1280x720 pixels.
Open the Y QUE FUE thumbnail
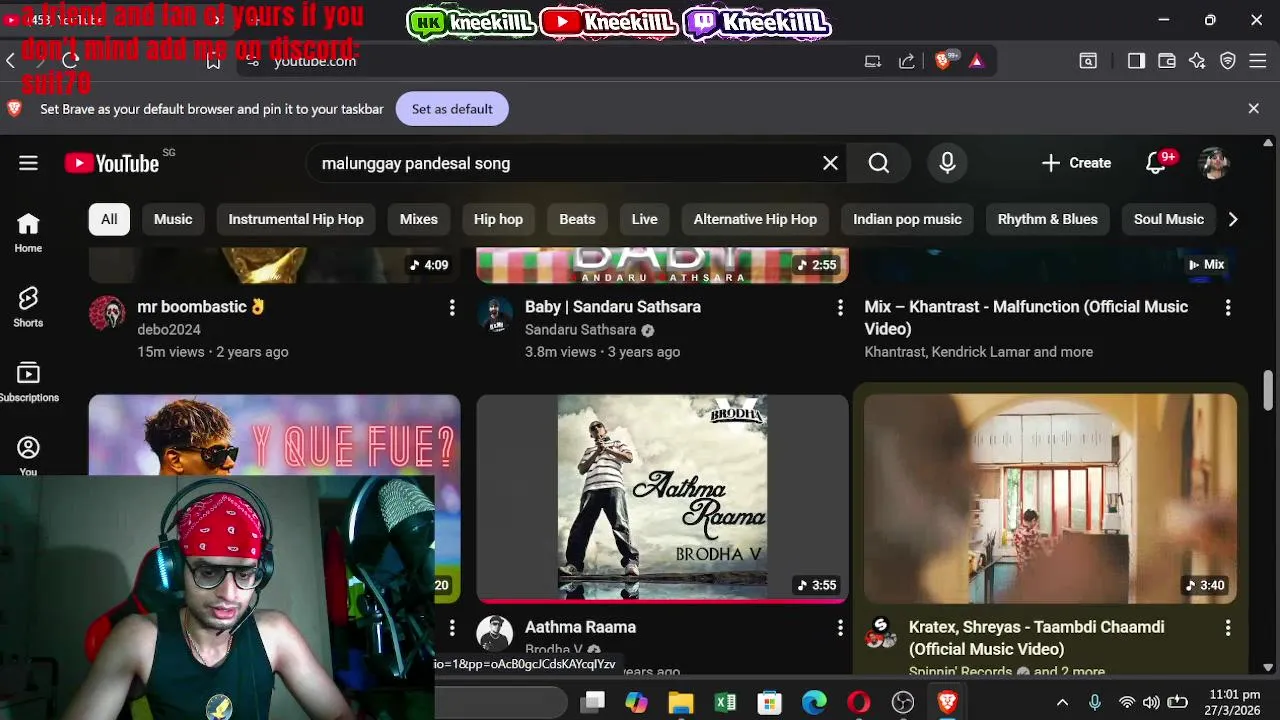pyautogui.click(x=274, y=435)
